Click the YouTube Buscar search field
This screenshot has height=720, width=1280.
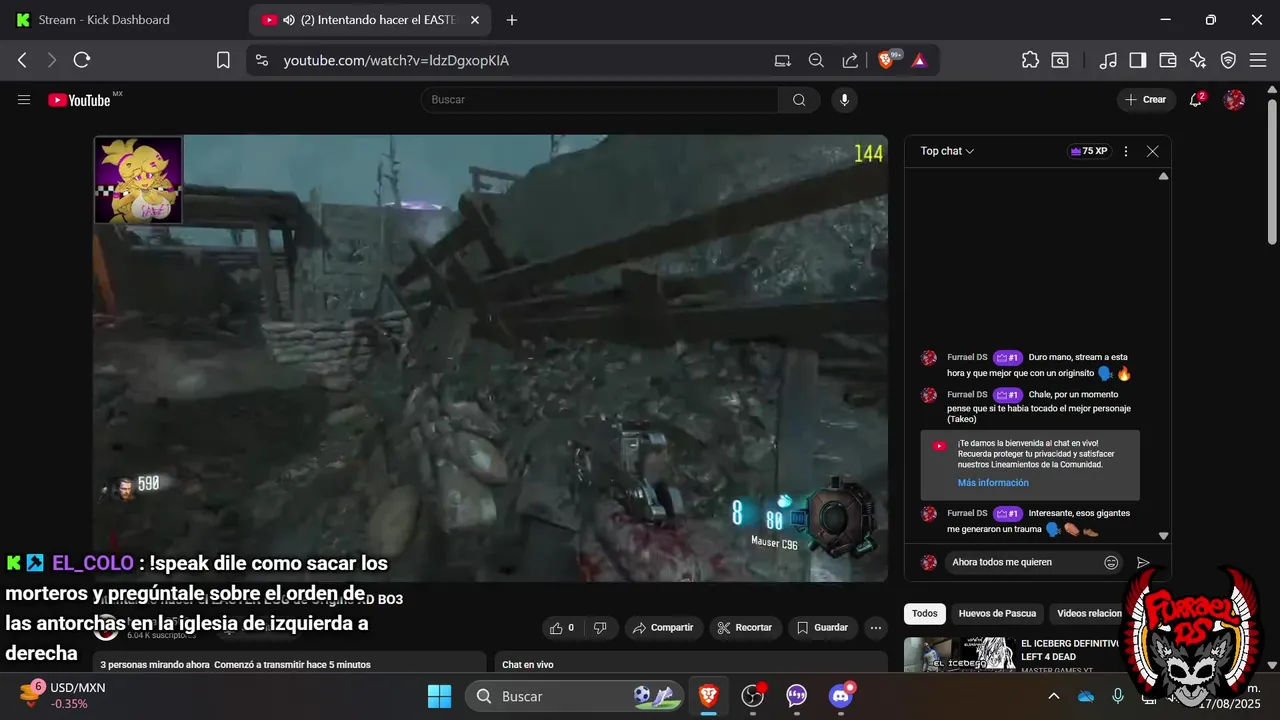(x=600, y=99)
